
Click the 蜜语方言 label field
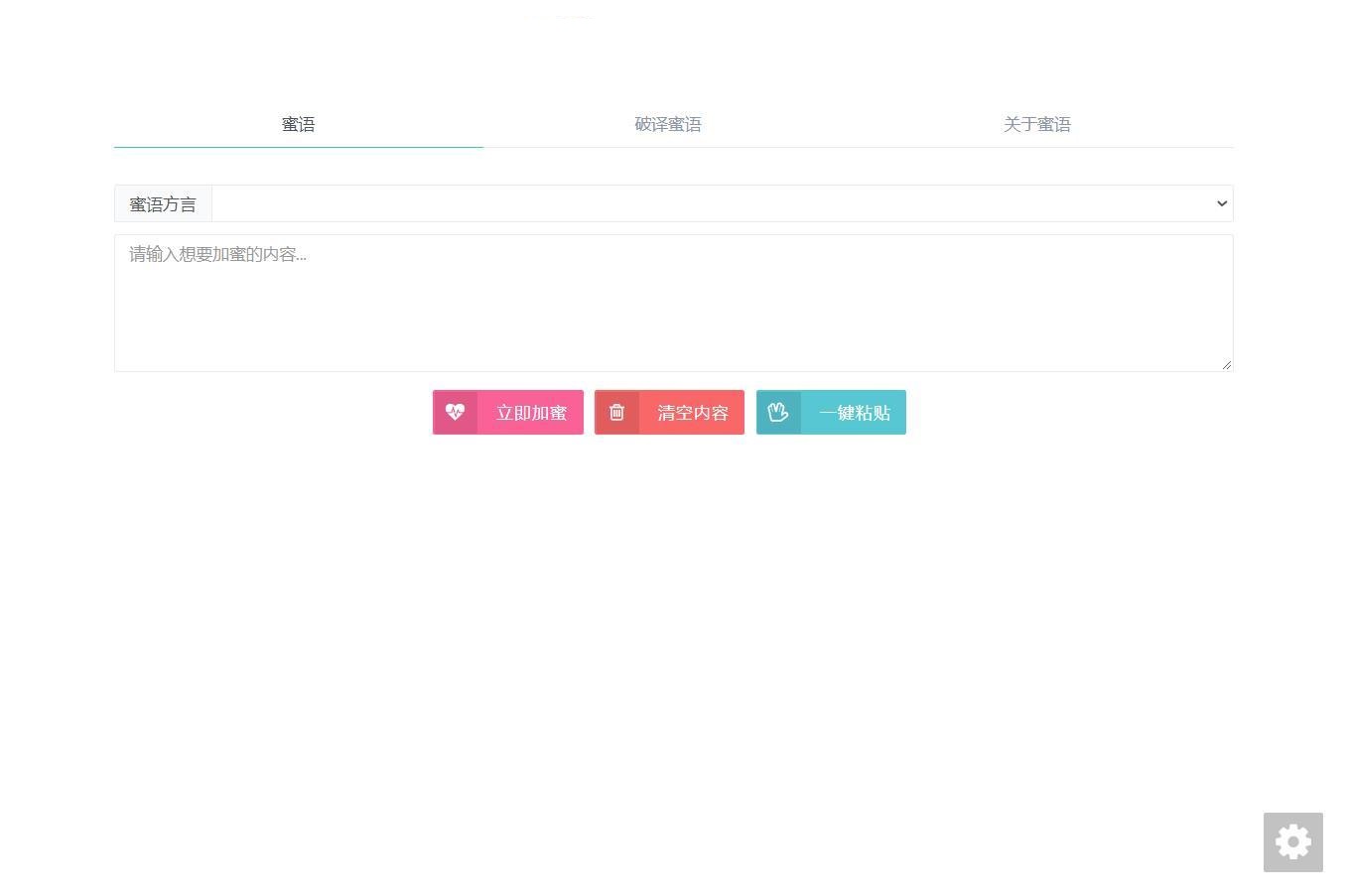[163, 203]
